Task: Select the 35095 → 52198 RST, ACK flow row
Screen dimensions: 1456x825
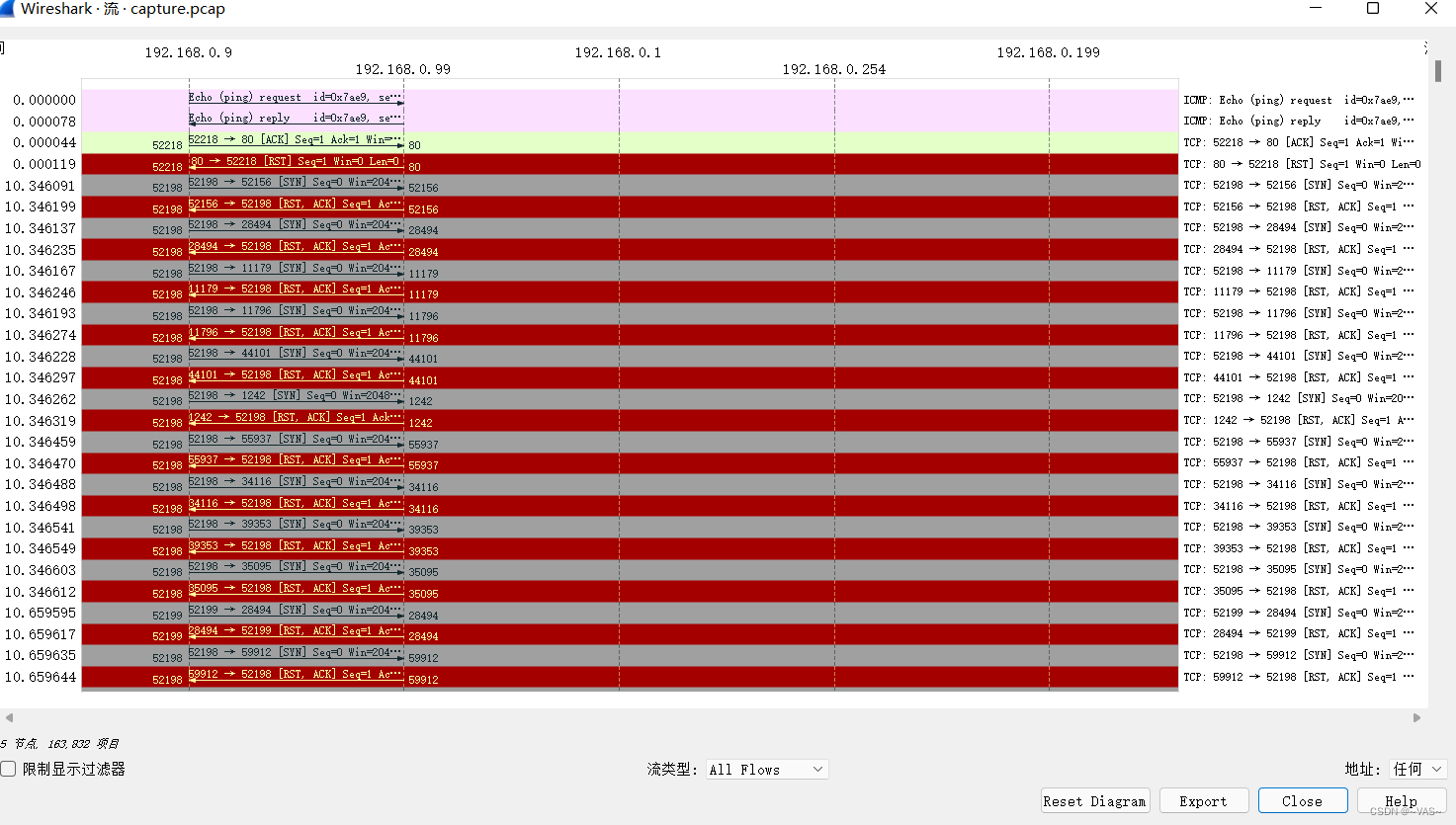Action: [630, 593]
